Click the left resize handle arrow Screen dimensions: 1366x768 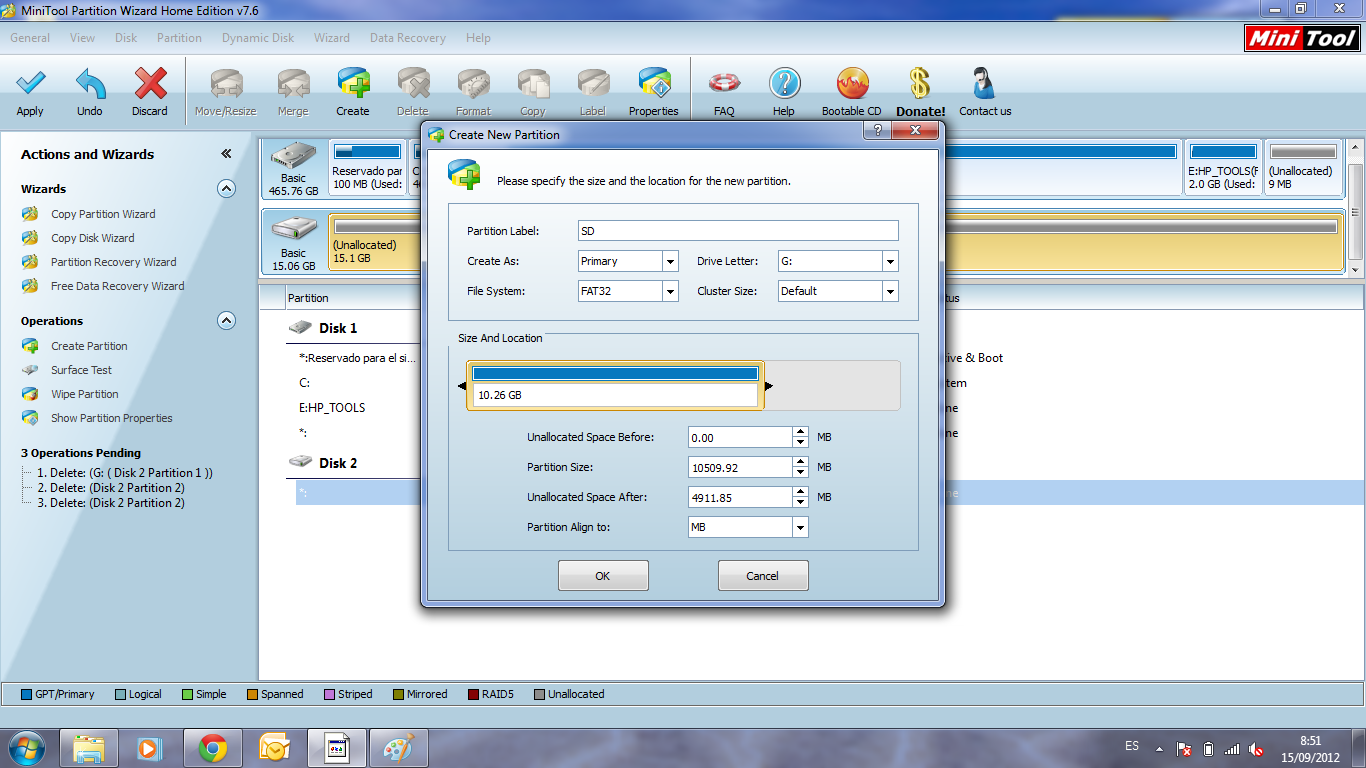pos(462,386)
